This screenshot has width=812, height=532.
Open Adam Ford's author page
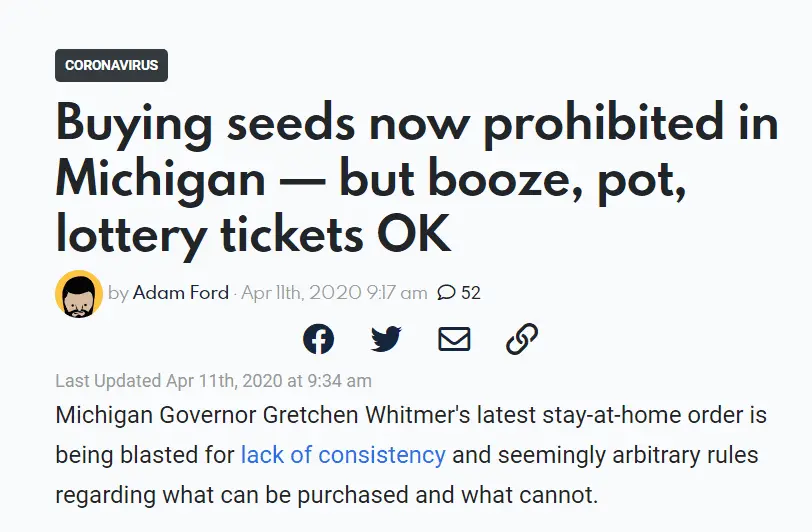(180, 293)
